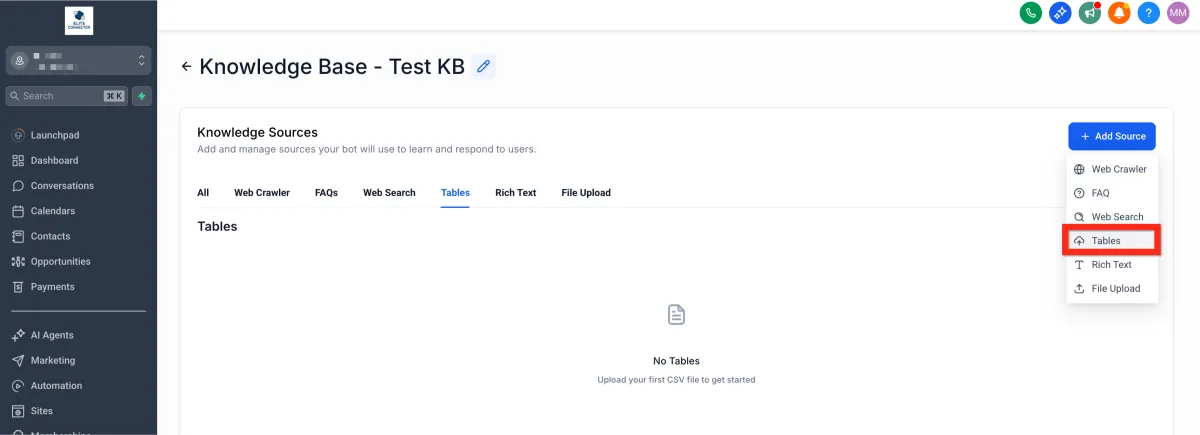Open the blue AI assistant sparkle icon
This screenshot has height=435, width=1200.
pos(1060,13)
